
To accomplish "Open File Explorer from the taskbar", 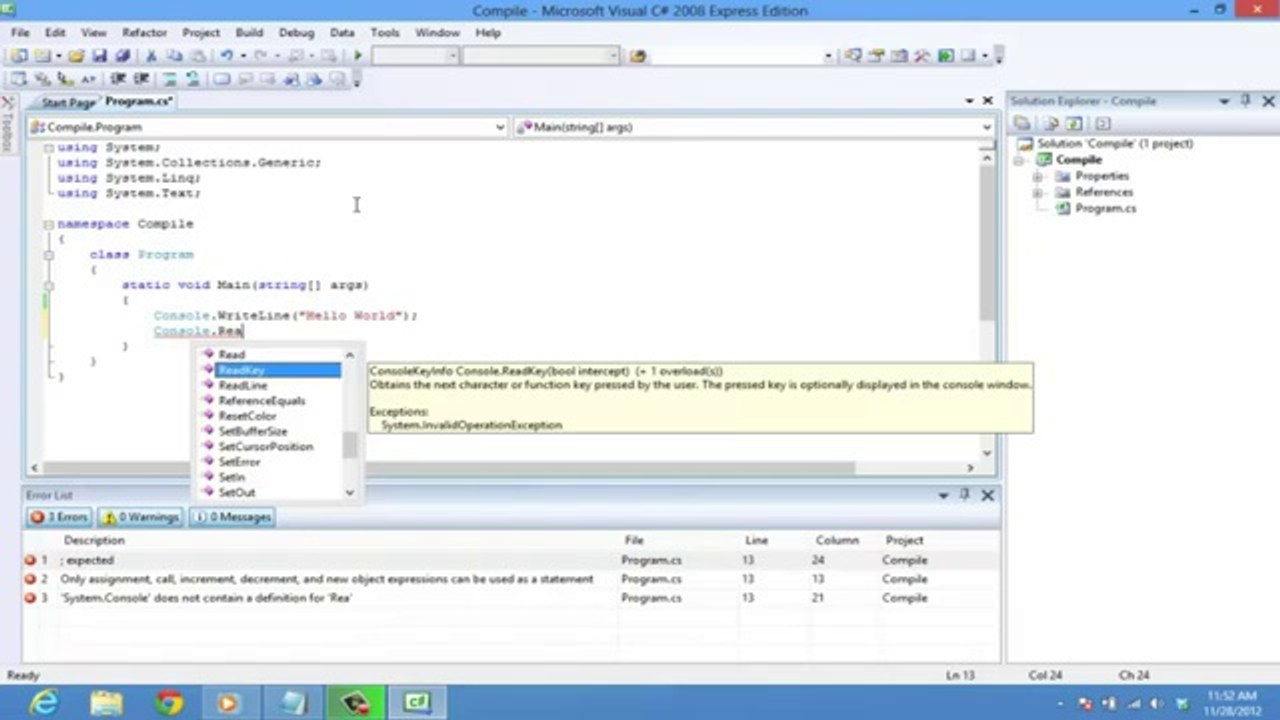I will tap(106, 703).
